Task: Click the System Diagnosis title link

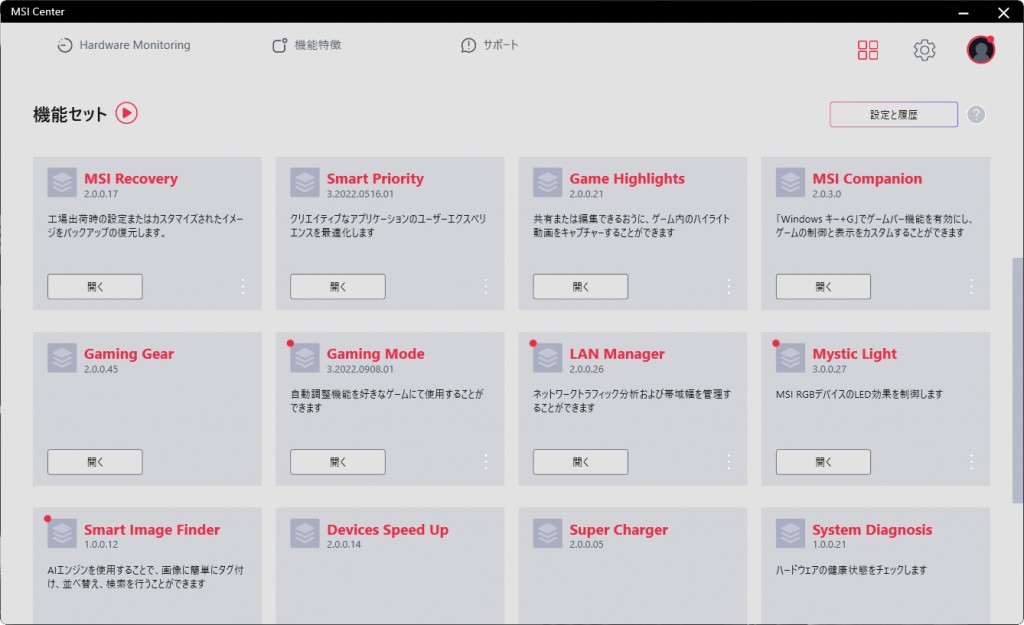Action: [871, 530]
